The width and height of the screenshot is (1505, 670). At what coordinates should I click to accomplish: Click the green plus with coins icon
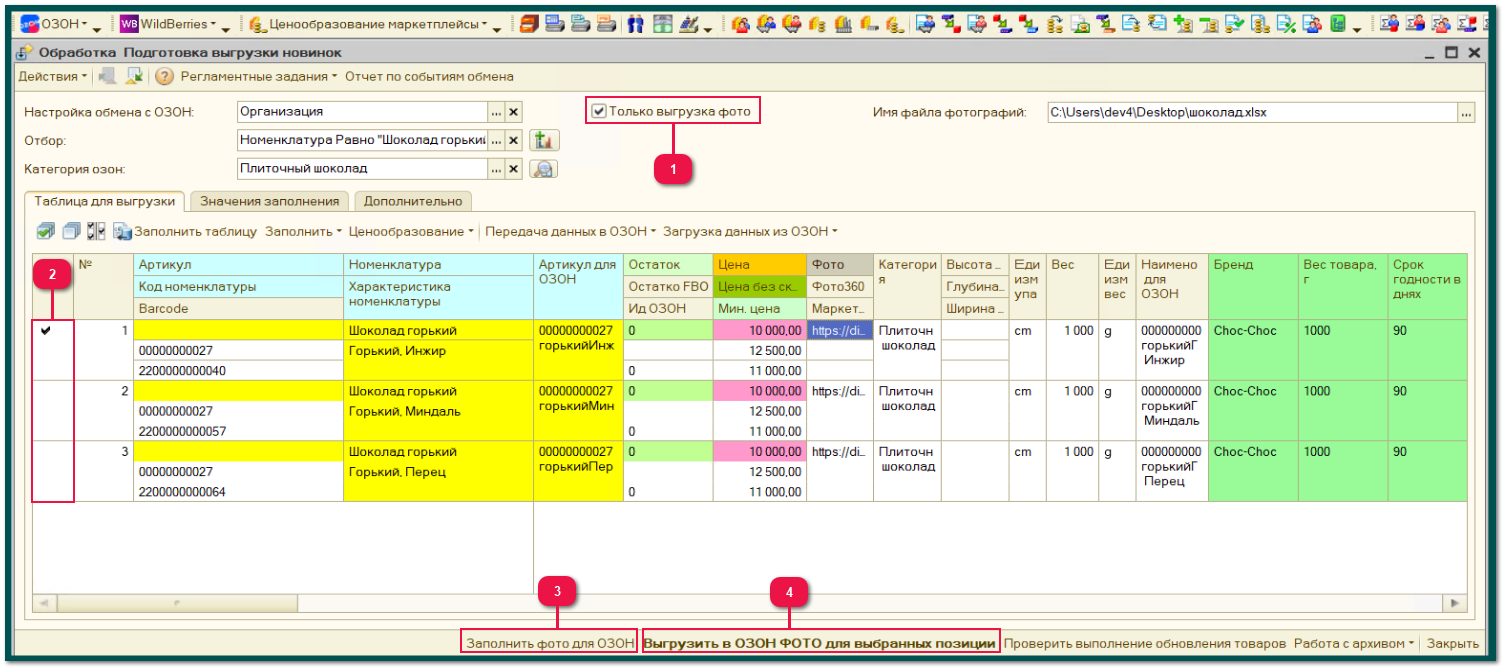coord(1182,24)
